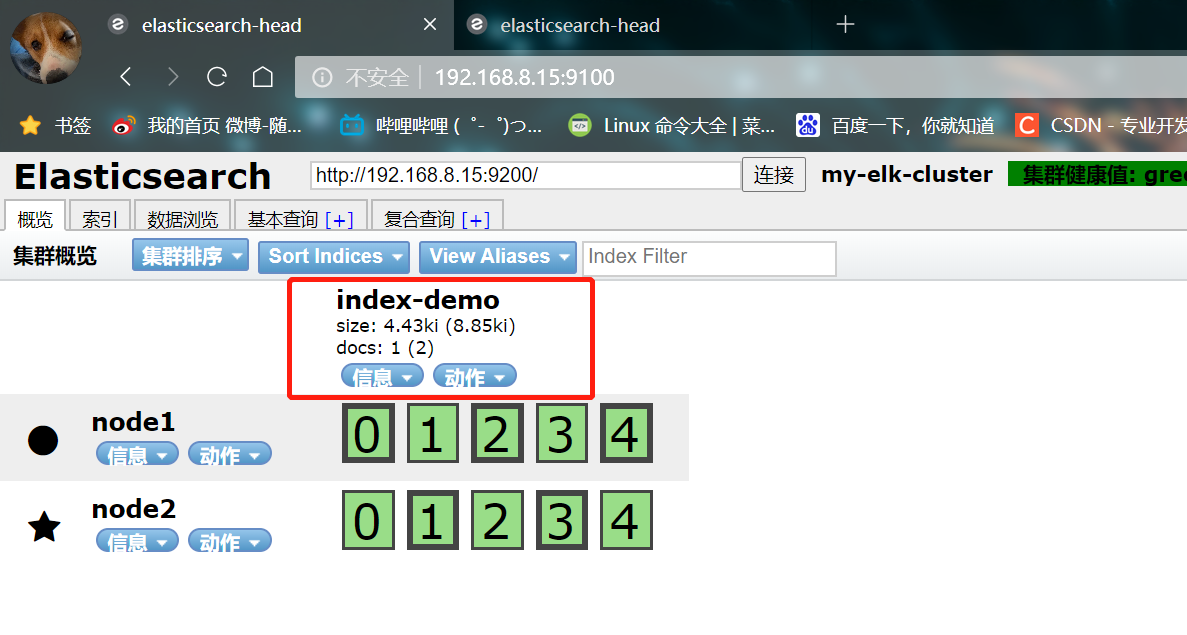
Task: Select the 复合查询 tab
Action: tap(419, 219)
